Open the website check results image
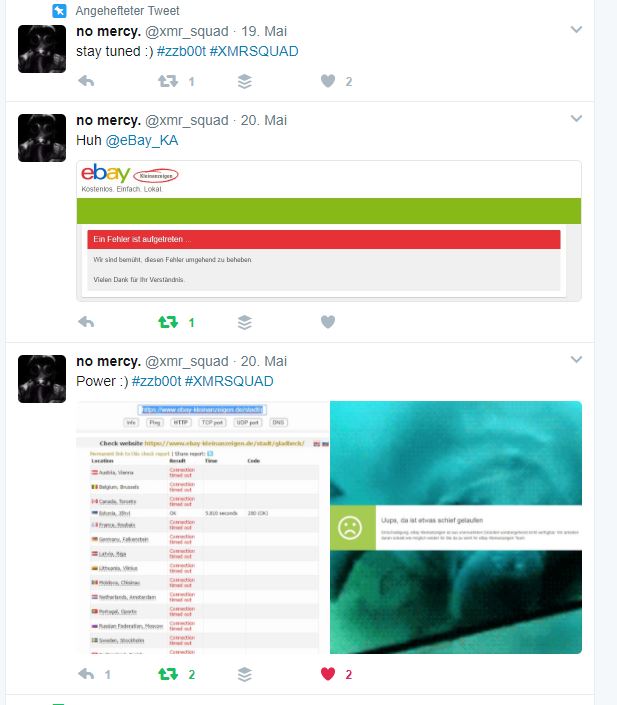Screen dimensions: 617x705 coord(202,527)
